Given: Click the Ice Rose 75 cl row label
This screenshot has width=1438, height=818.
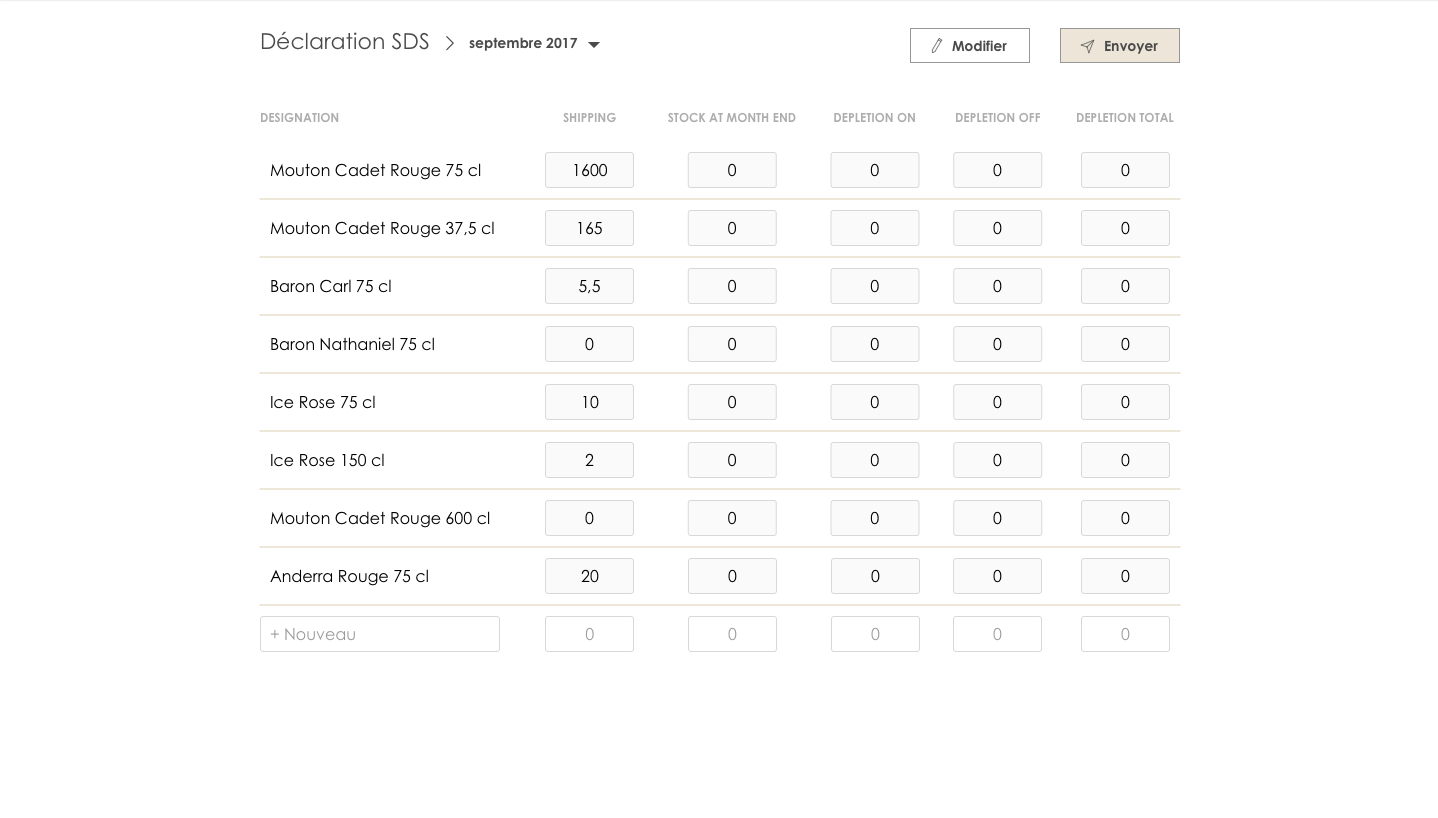Looking at the screenshot, I should coord(322,402).
